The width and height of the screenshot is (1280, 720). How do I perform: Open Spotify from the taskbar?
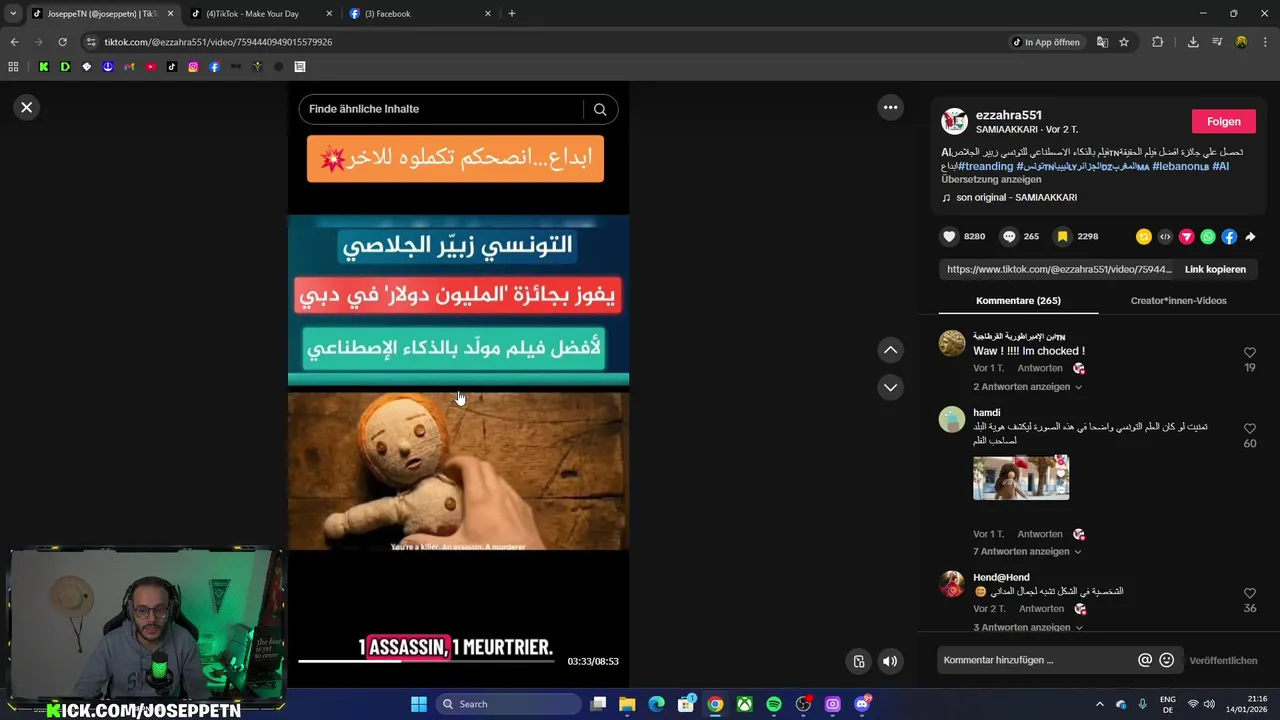pos(774,704)
